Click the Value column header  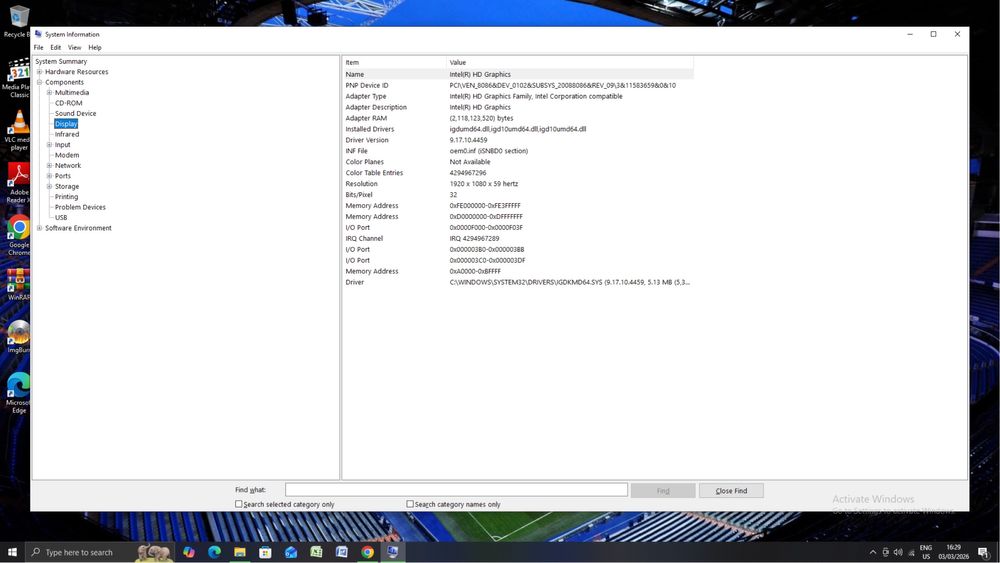tap(570, 62)
